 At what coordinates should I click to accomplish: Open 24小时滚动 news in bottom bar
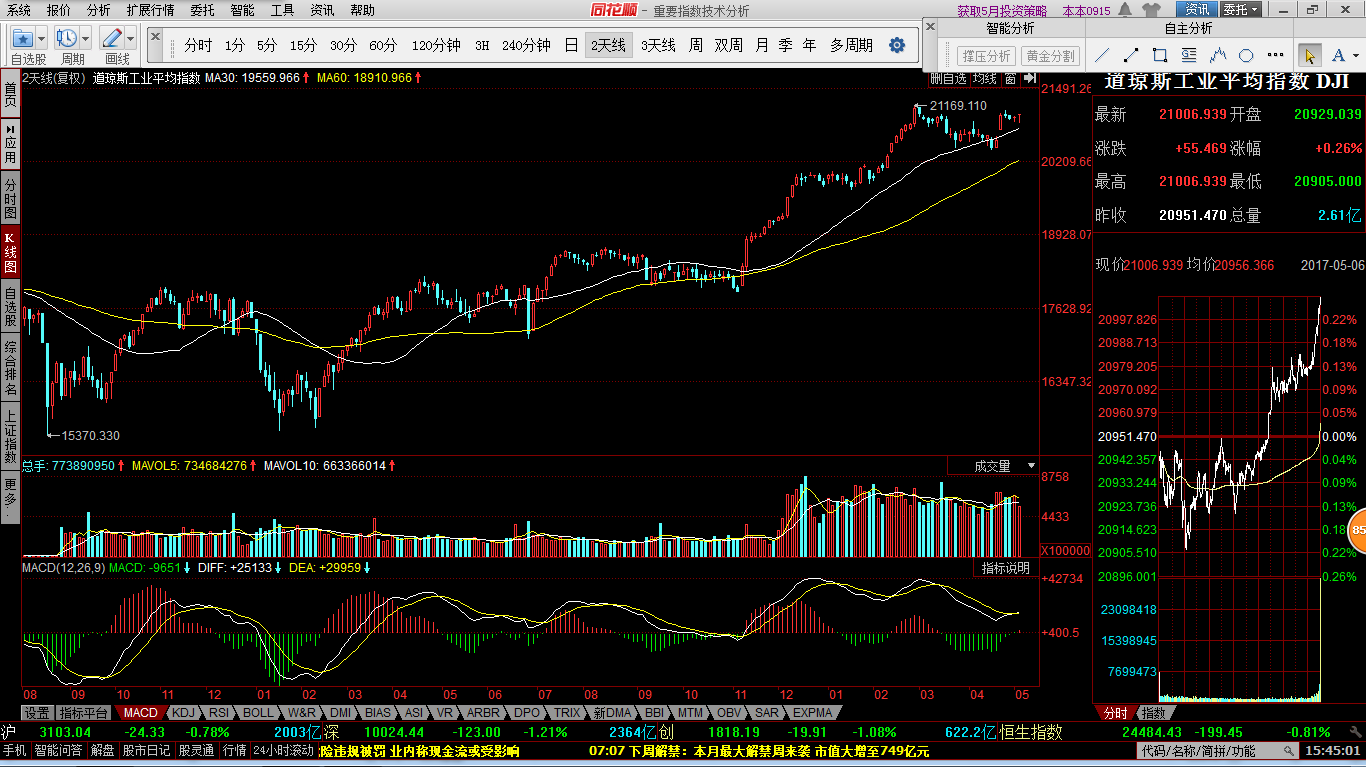283,751
